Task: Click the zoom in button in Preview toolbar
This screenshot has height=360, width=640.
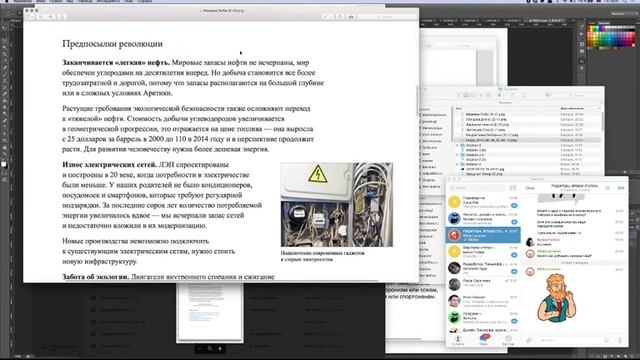Action: [51, 16]
